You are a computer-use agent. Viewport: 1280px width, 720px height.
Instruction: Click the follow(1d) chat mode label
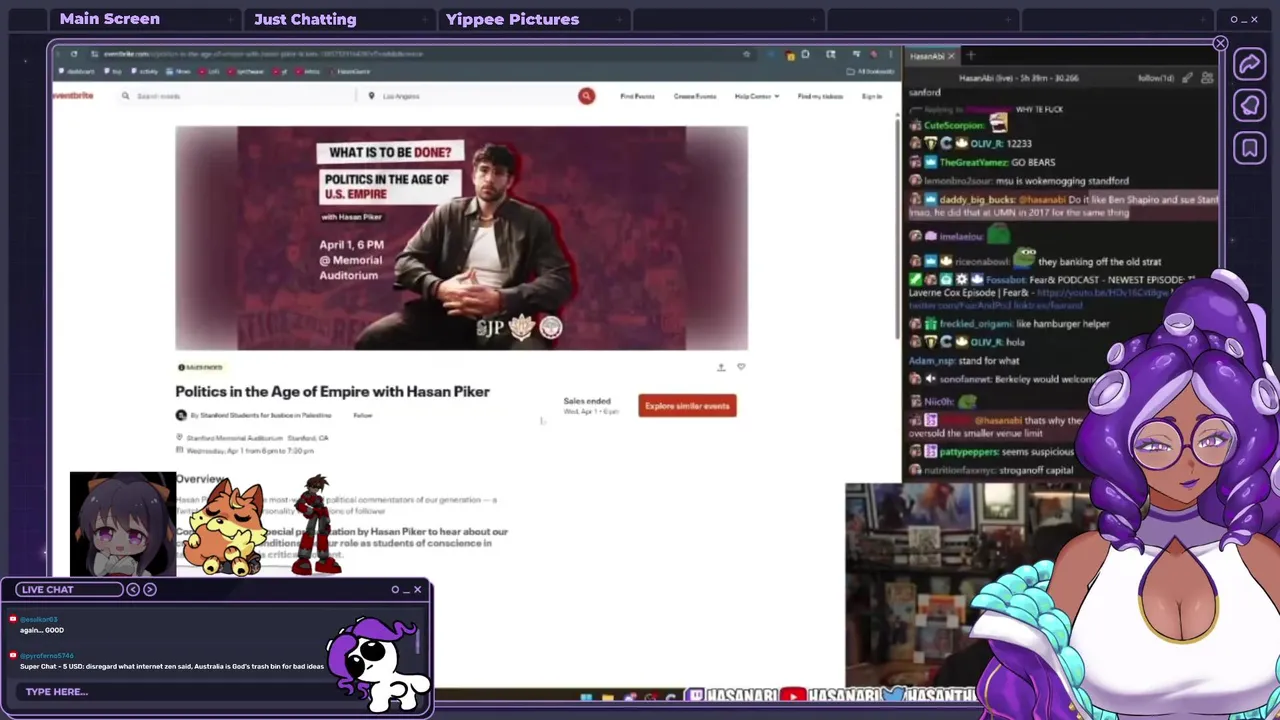pos(1155,78)
